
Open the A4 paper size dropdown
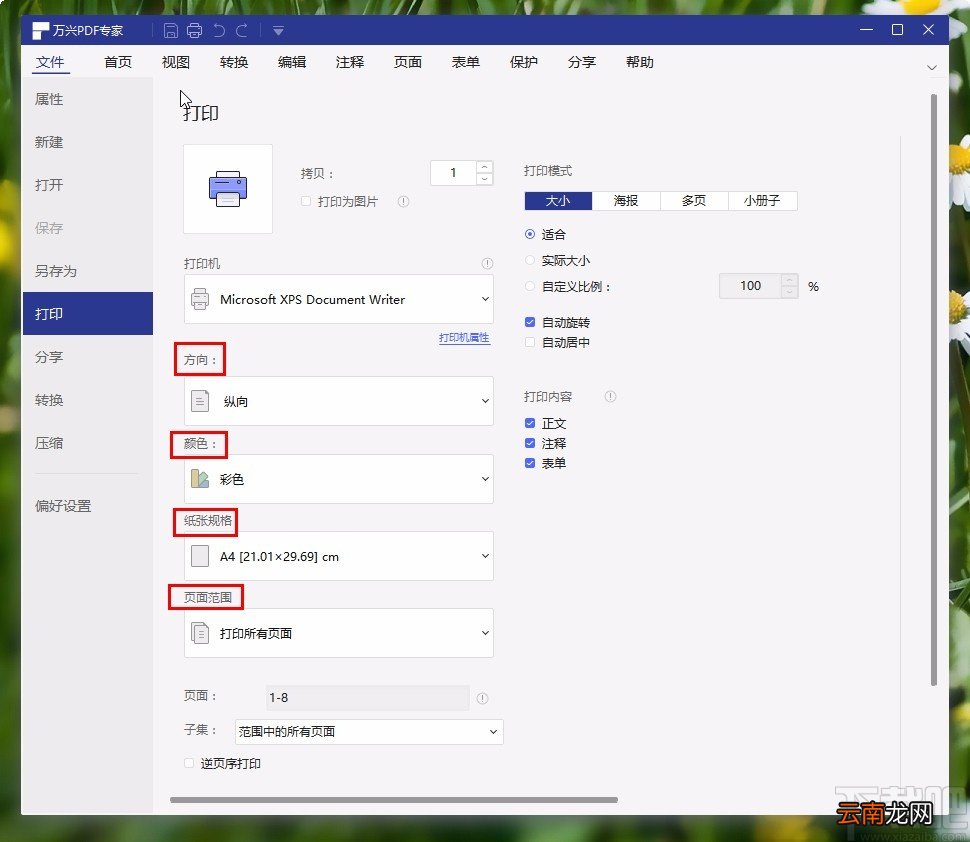point(338,556)
